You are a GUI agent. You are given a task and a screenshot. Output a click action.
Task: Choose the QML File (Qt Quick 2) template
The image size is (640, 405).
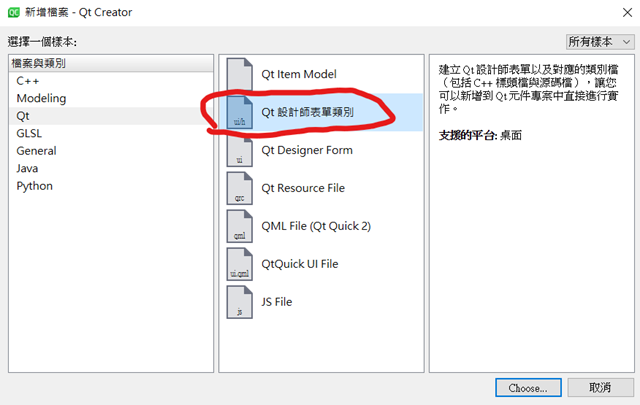(x=321, y=226)
